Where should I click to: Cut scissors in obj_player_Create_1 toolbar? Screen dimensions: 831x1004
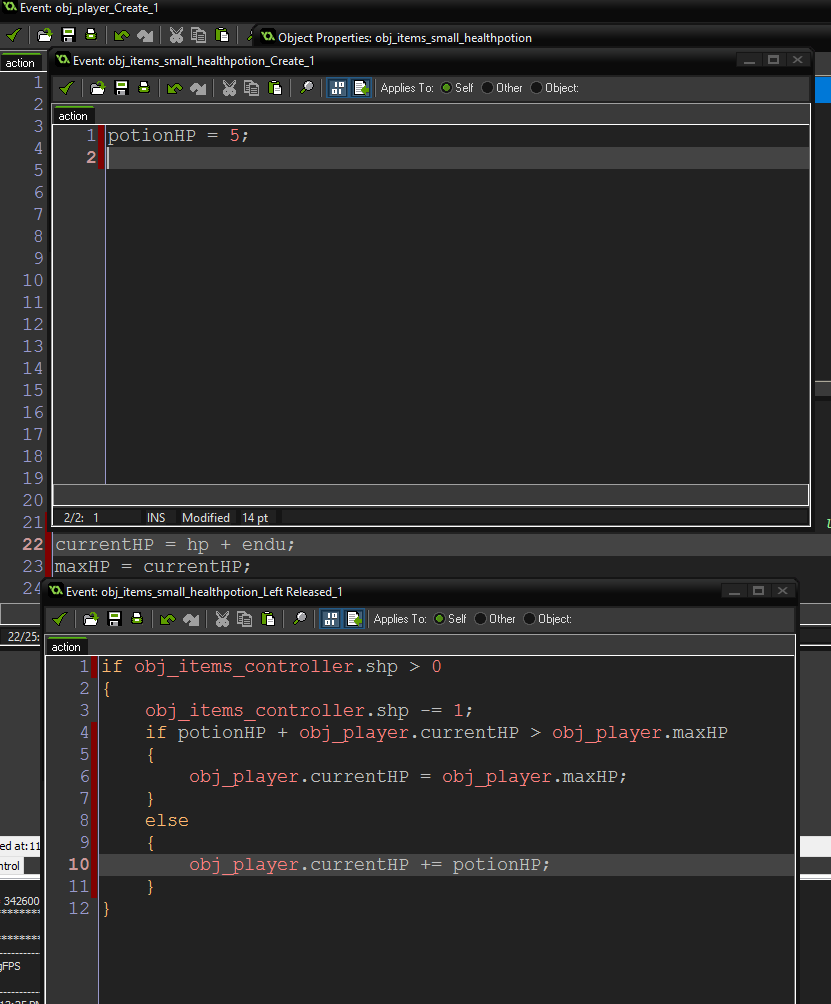(x=176, y=35)
